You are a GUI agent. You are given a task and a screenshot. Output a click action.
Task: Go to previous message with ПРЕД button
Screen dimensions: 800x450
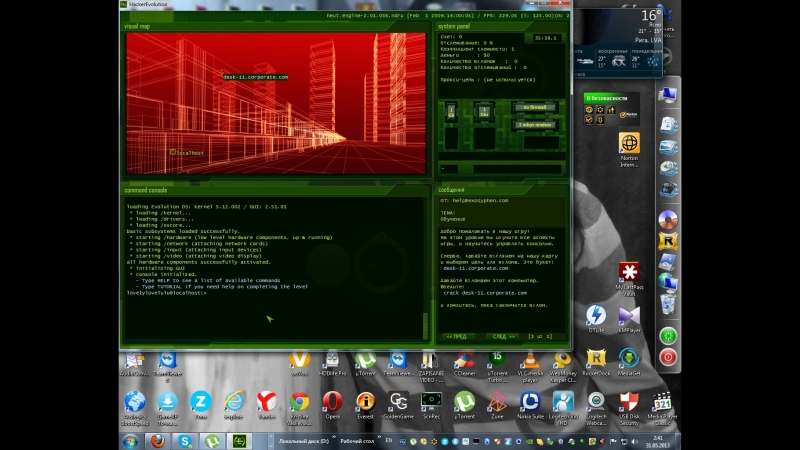tap(457, 336)
